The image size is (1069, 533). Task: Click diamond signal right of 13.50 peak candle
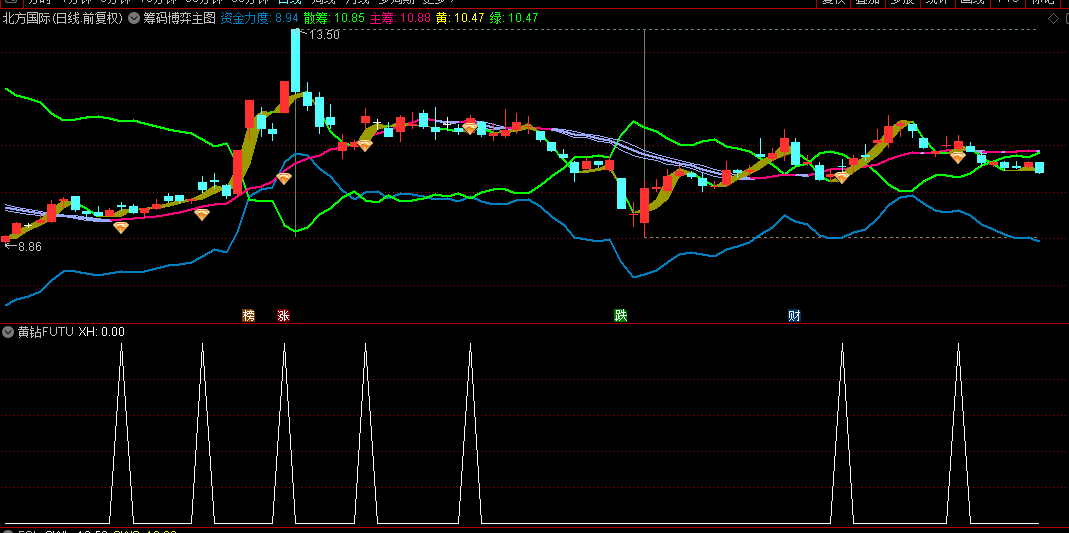365,145
